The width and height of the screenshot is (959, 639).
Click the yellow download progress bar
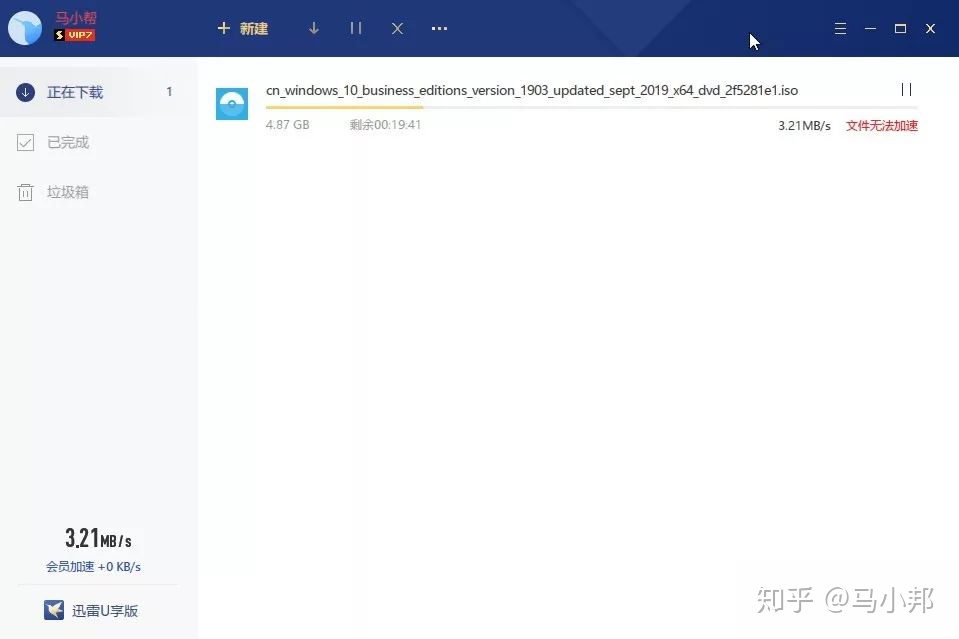tap(344, 107)
